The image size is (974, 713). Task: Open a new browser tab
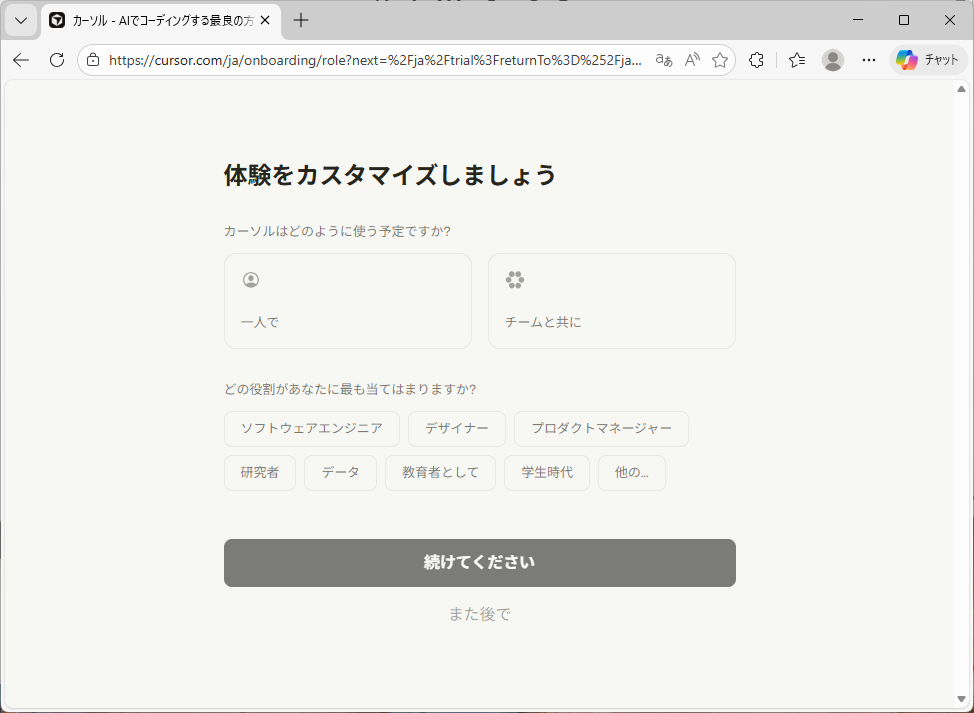click(301, 20)
